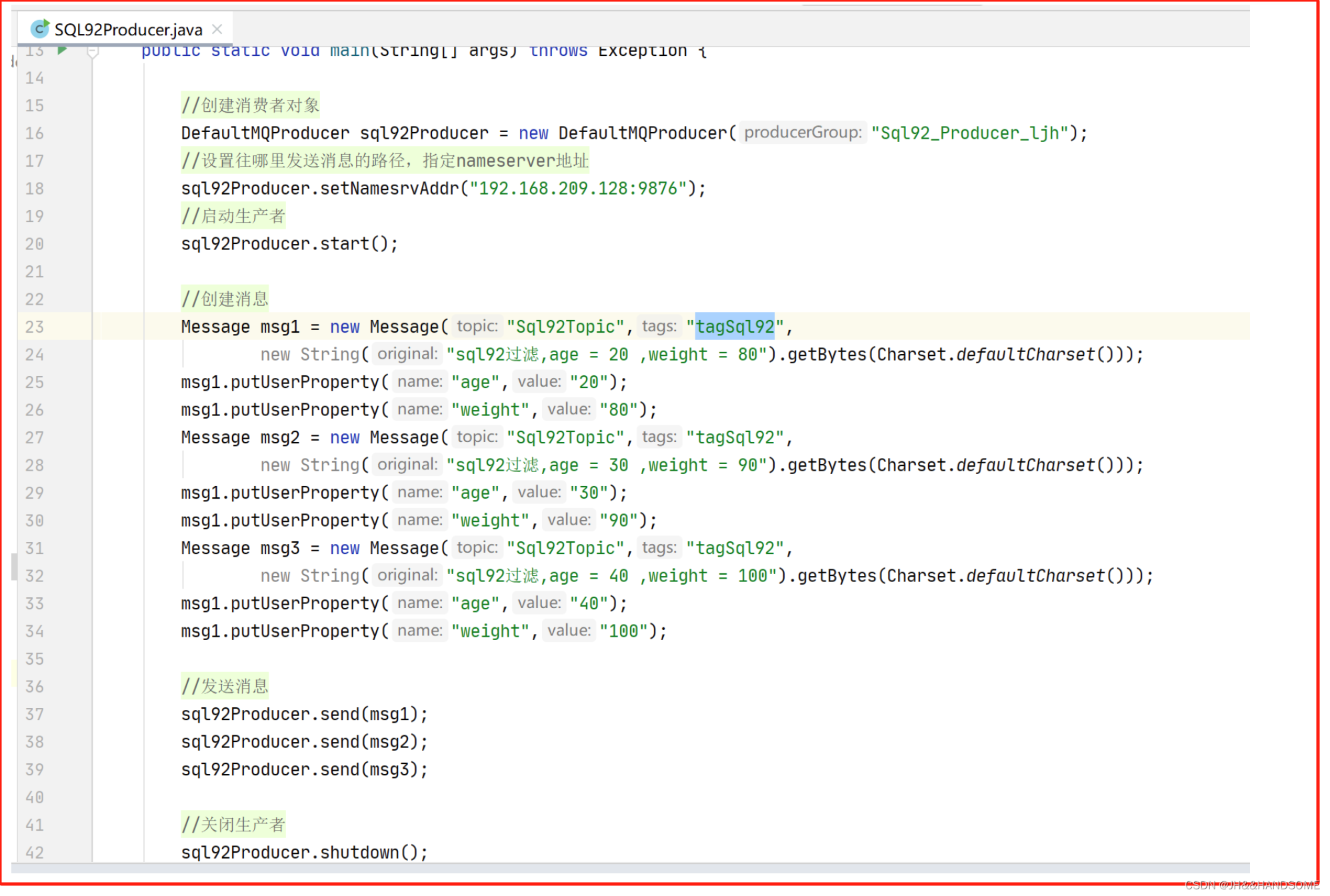Click the tags hint on line 31

pyautogui.click(x=659, y=548)
